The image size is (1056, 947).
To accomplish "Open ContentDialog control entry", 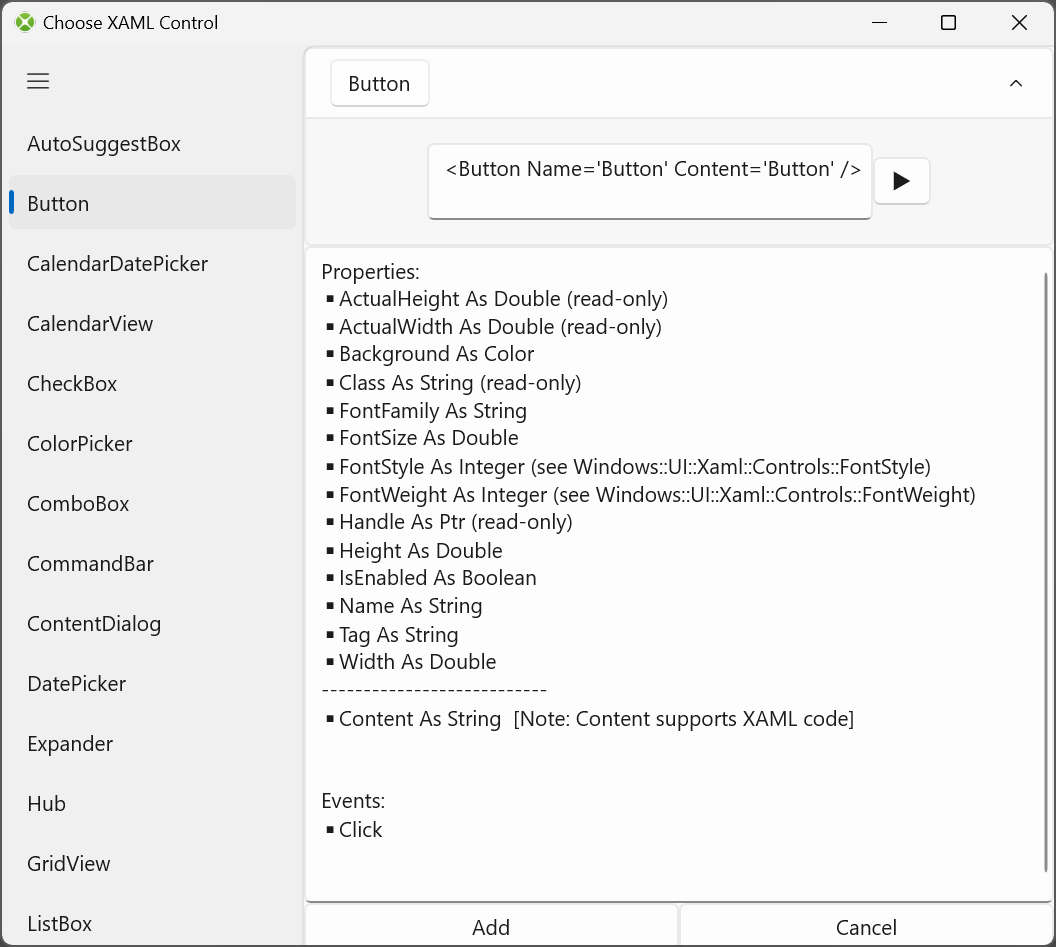I will pyautogui.click(x=94, y=624).
